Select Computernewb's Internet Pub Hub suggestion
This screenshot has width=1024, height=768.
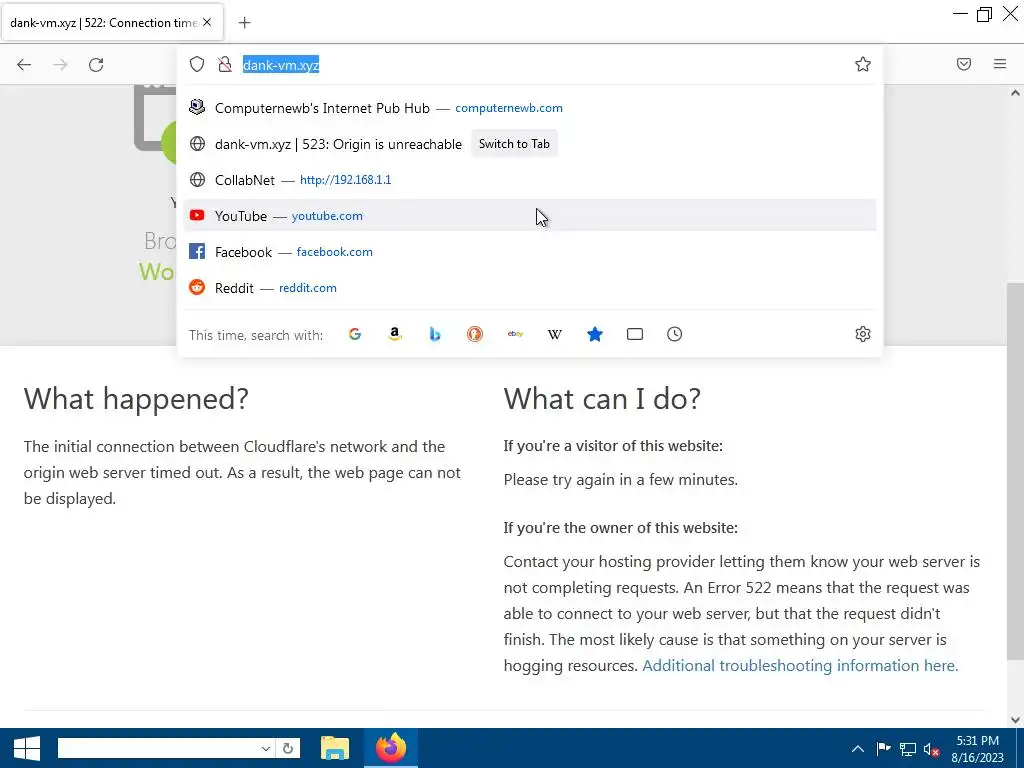pyautogui.click(x=530, y=108)
